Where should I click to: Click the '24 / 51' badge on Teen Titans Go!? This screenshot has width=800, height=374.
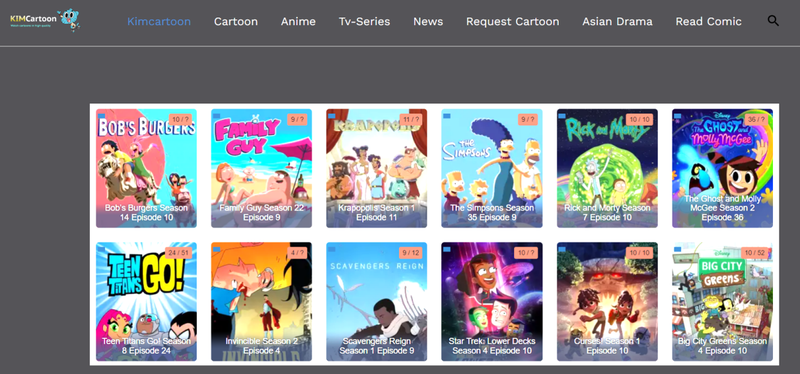[x=179, y=253]
